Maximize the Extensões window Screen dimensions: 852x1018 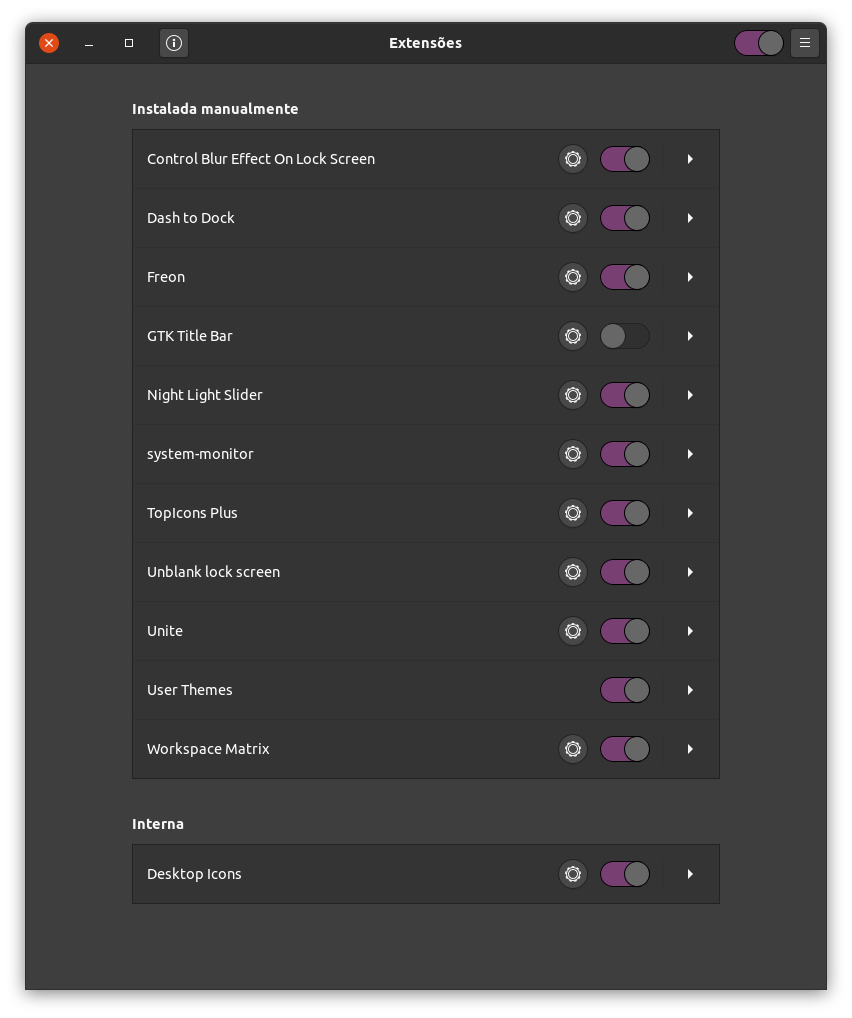click(129, 43)
